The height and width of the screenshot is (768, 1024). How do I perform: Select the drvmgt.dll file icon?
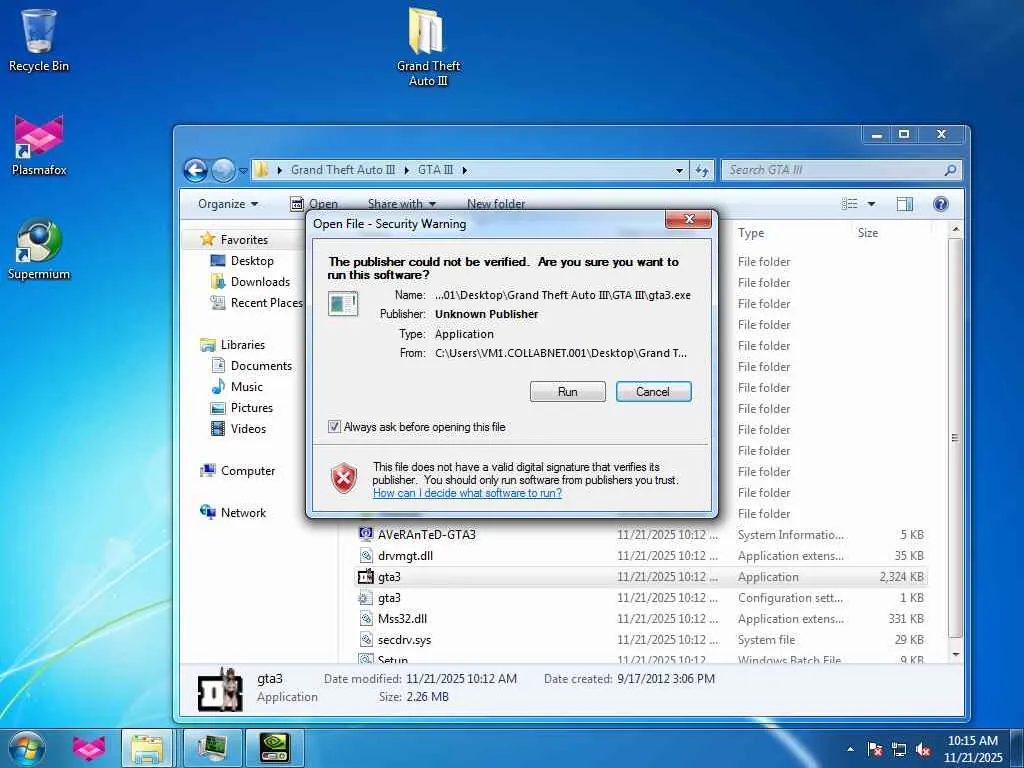click(x=366, y=556)
